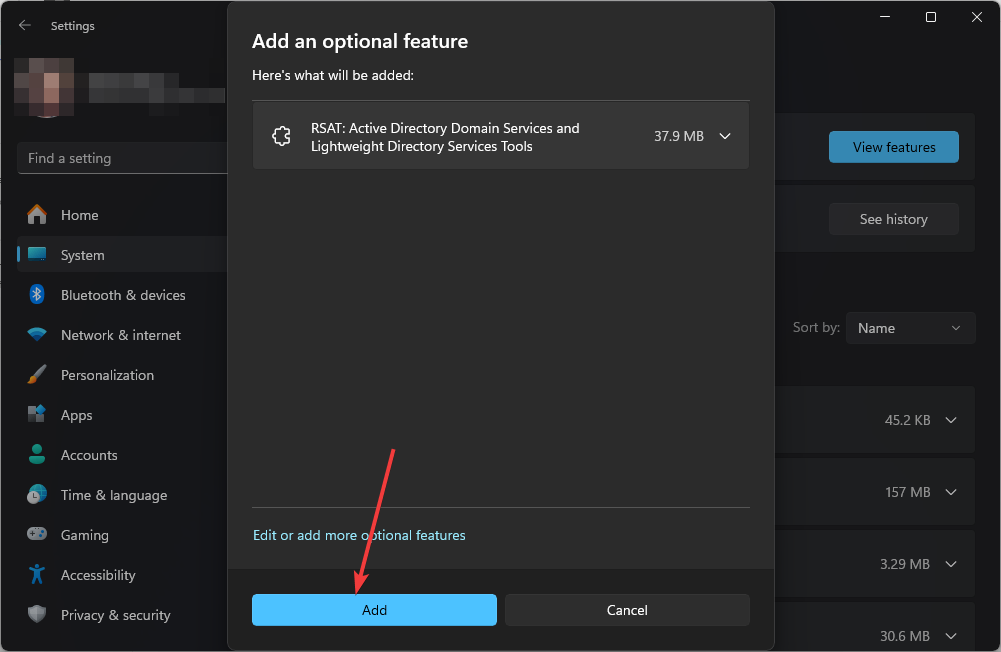Viewport: 1001px width, 652px height.
Task: Cancel adding the optional feature
Action: tap(627, 610)
